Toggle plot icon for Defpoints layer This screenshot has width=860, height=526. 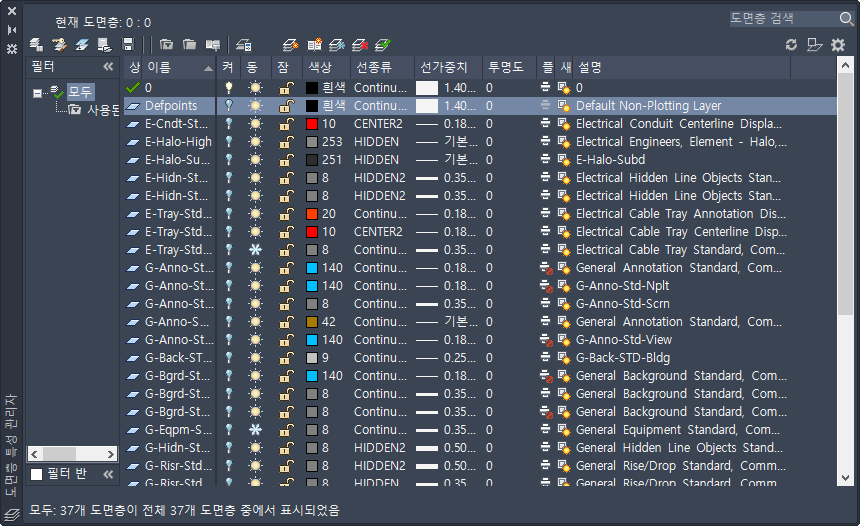545,105
